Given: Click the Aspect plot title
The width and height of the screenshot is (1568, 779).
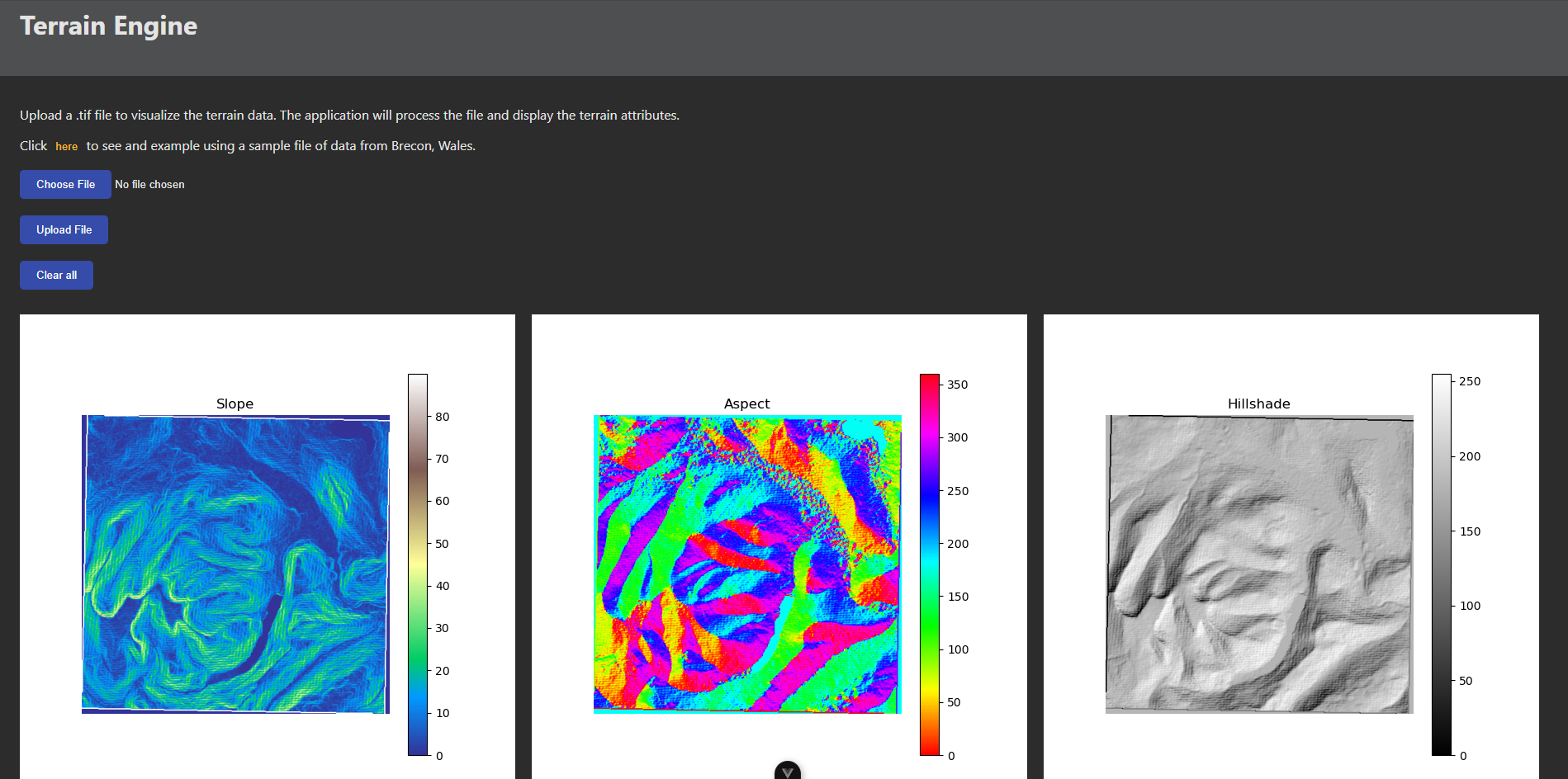Looking at the screenshot, I should (x=746, y=404).
